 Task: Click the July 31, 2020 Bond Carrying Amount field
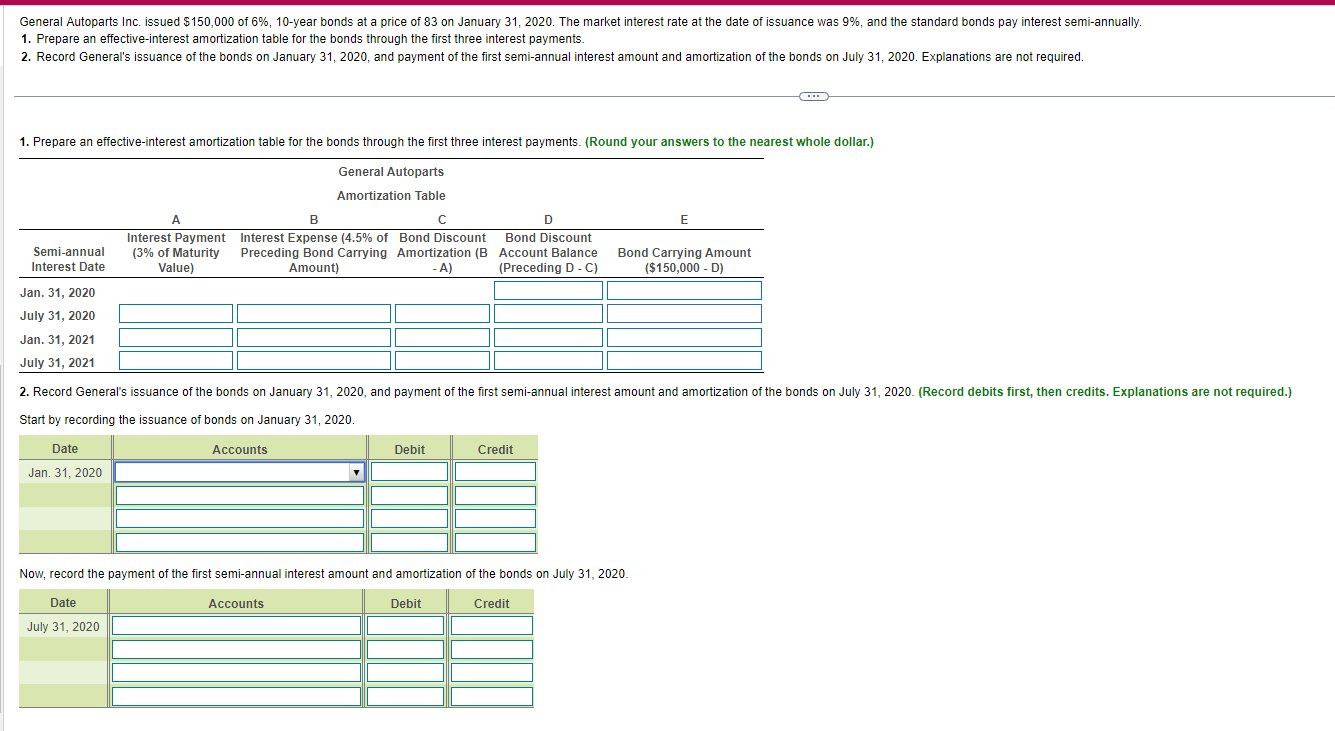pyautogui.click(x=684, y=314)
